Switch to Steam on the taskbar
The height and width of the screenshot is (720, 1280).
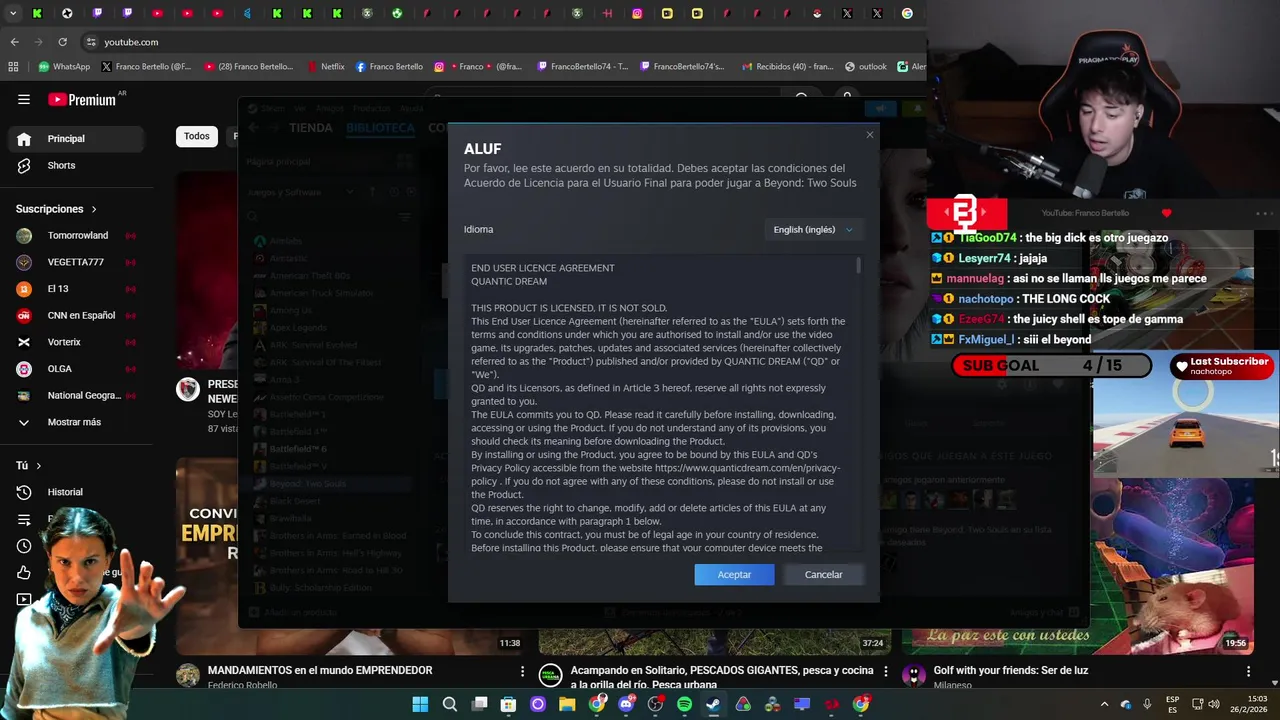713,704
